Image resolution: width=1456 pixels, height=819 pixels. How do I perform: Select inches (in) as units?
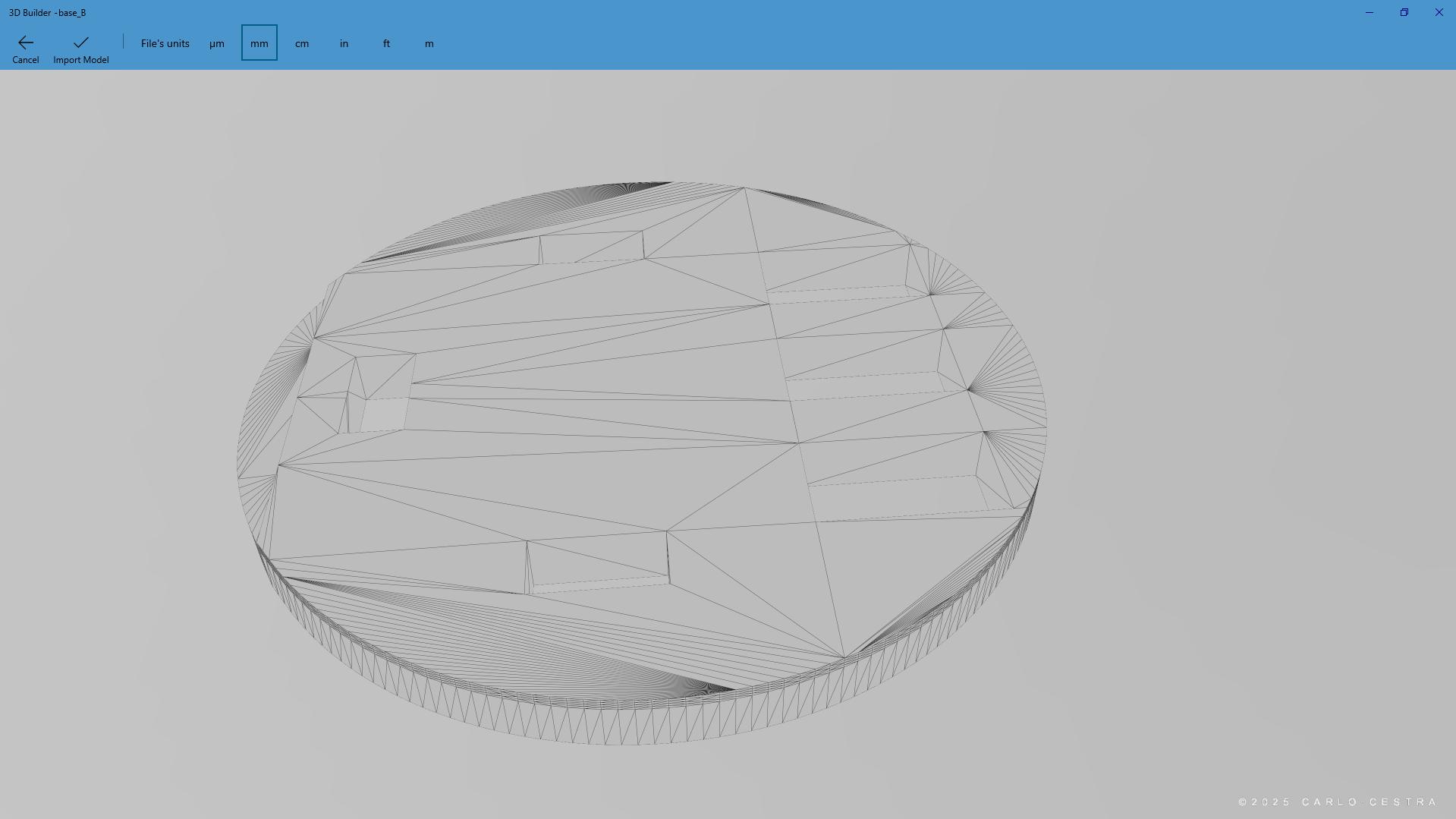point(344,43)
